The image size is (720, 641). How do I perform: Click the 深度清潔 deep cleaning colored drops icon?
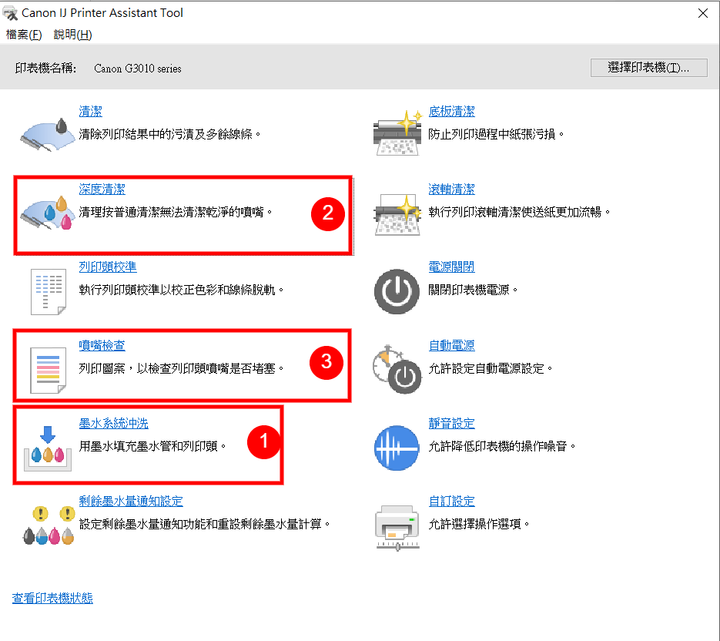[x=47, y=212]
